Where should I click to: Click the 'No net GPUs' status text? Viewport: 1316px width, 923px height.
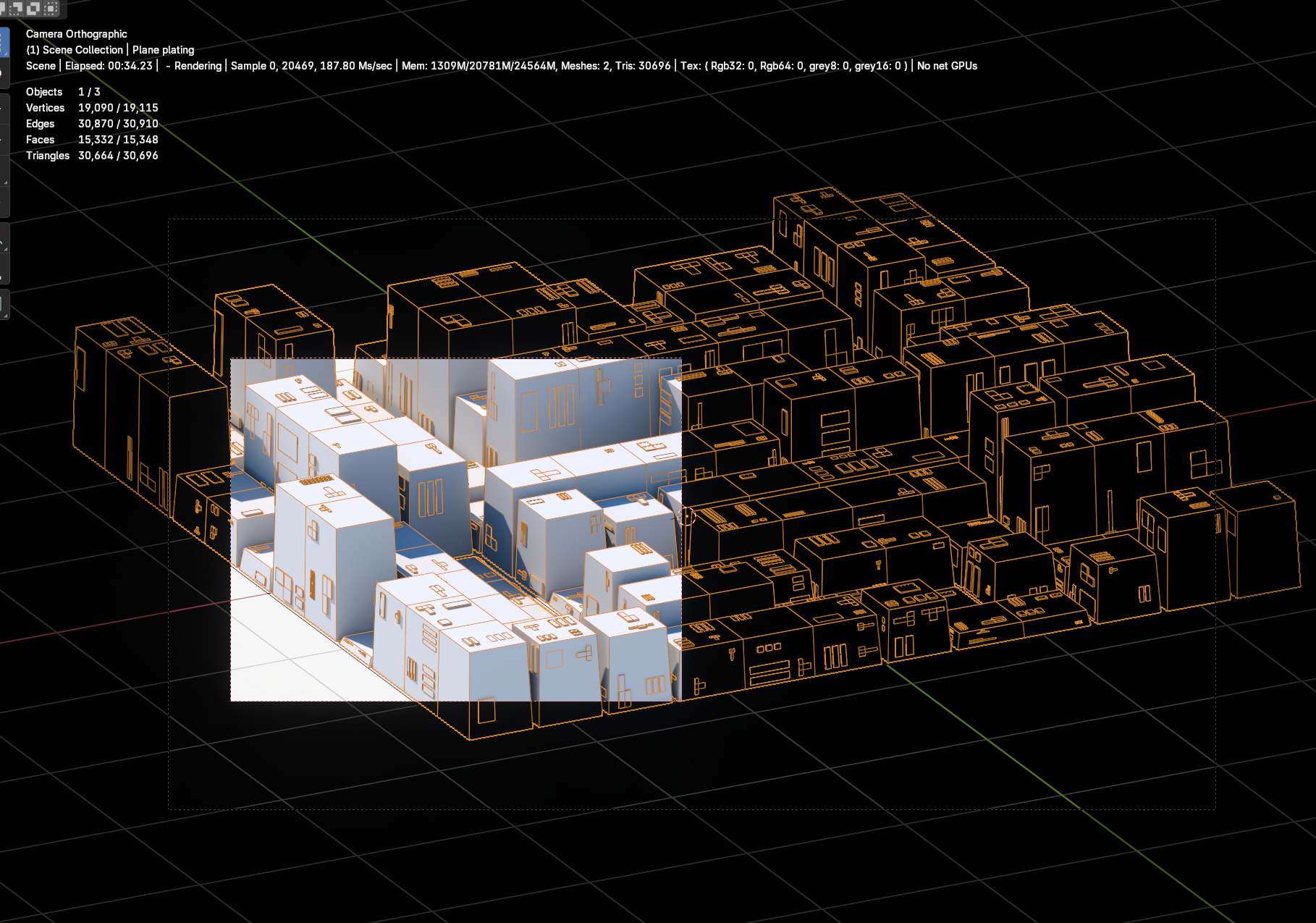947,66
